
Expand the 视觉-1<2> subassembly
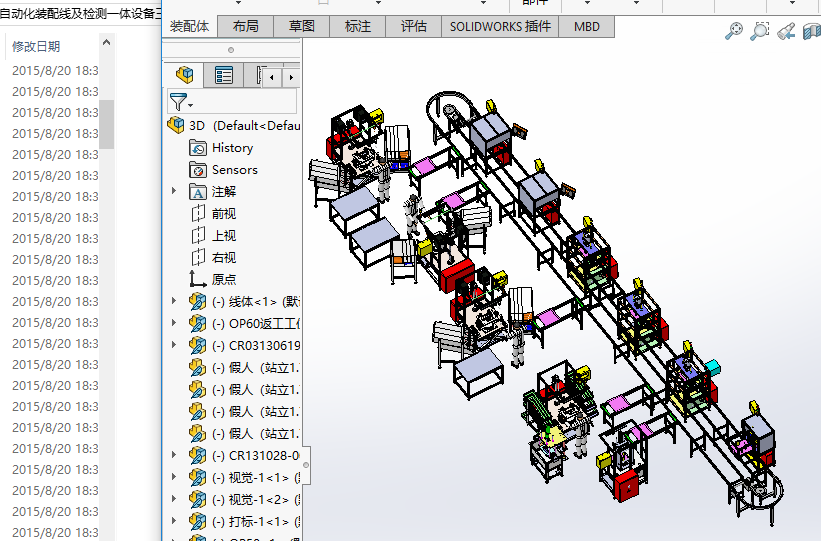click(174, 499)
